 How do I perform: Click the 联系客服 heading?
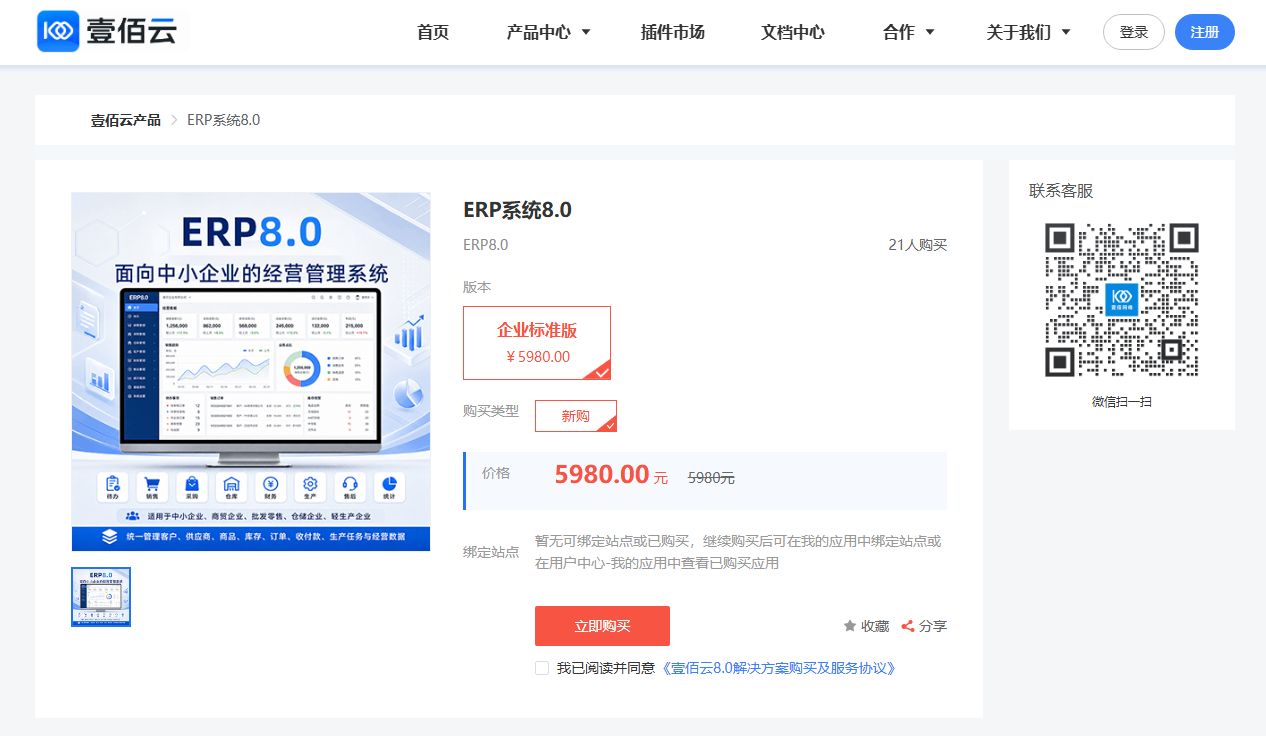pos(1061,191)
